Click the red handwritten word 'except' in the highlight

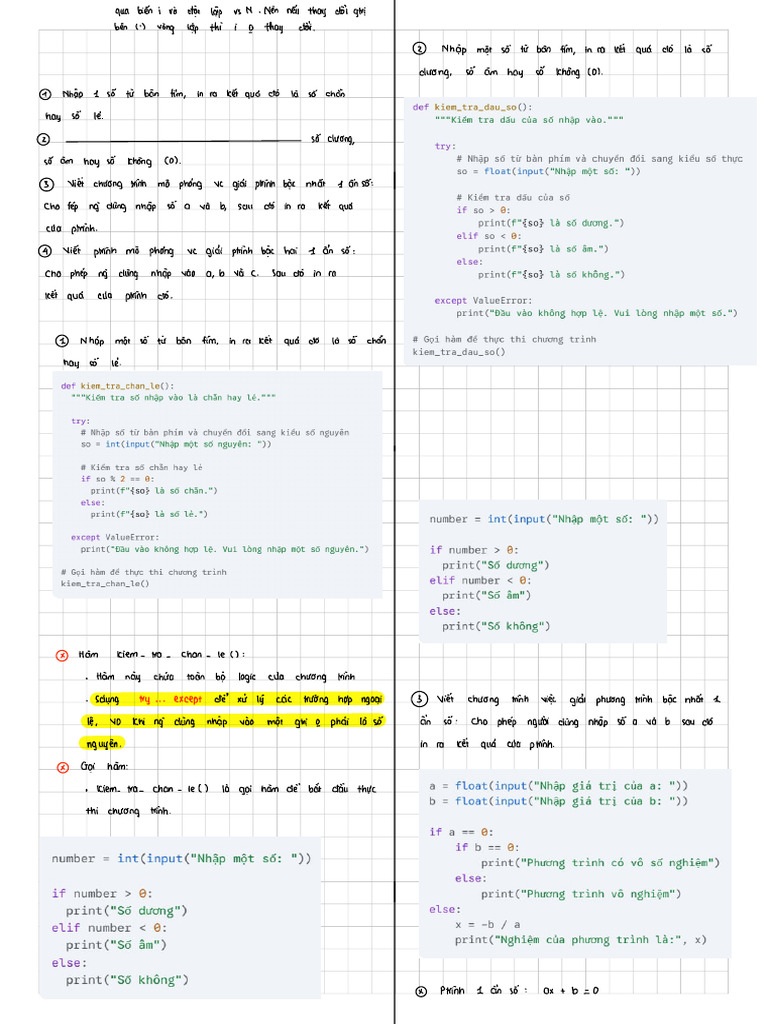(x=187, y=699)
